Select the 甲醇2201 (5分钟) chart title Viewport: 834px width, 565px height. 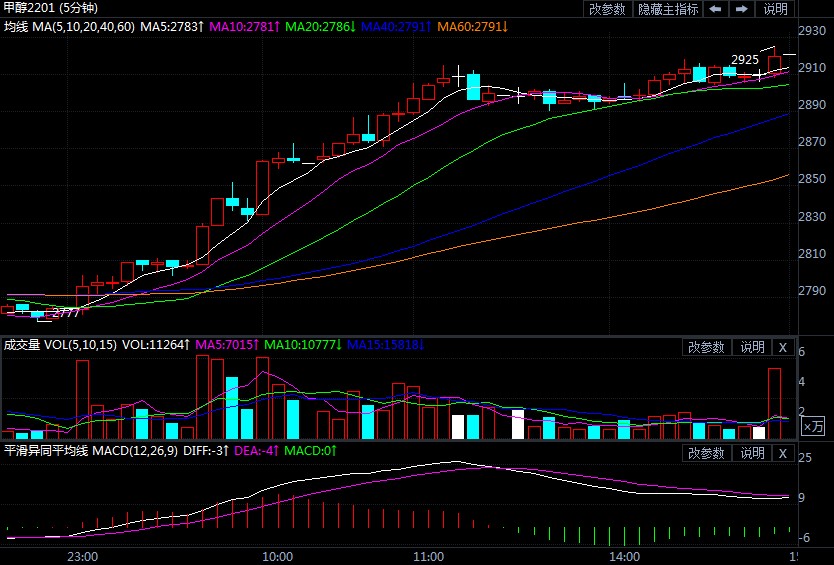click(x=48, y=7)
